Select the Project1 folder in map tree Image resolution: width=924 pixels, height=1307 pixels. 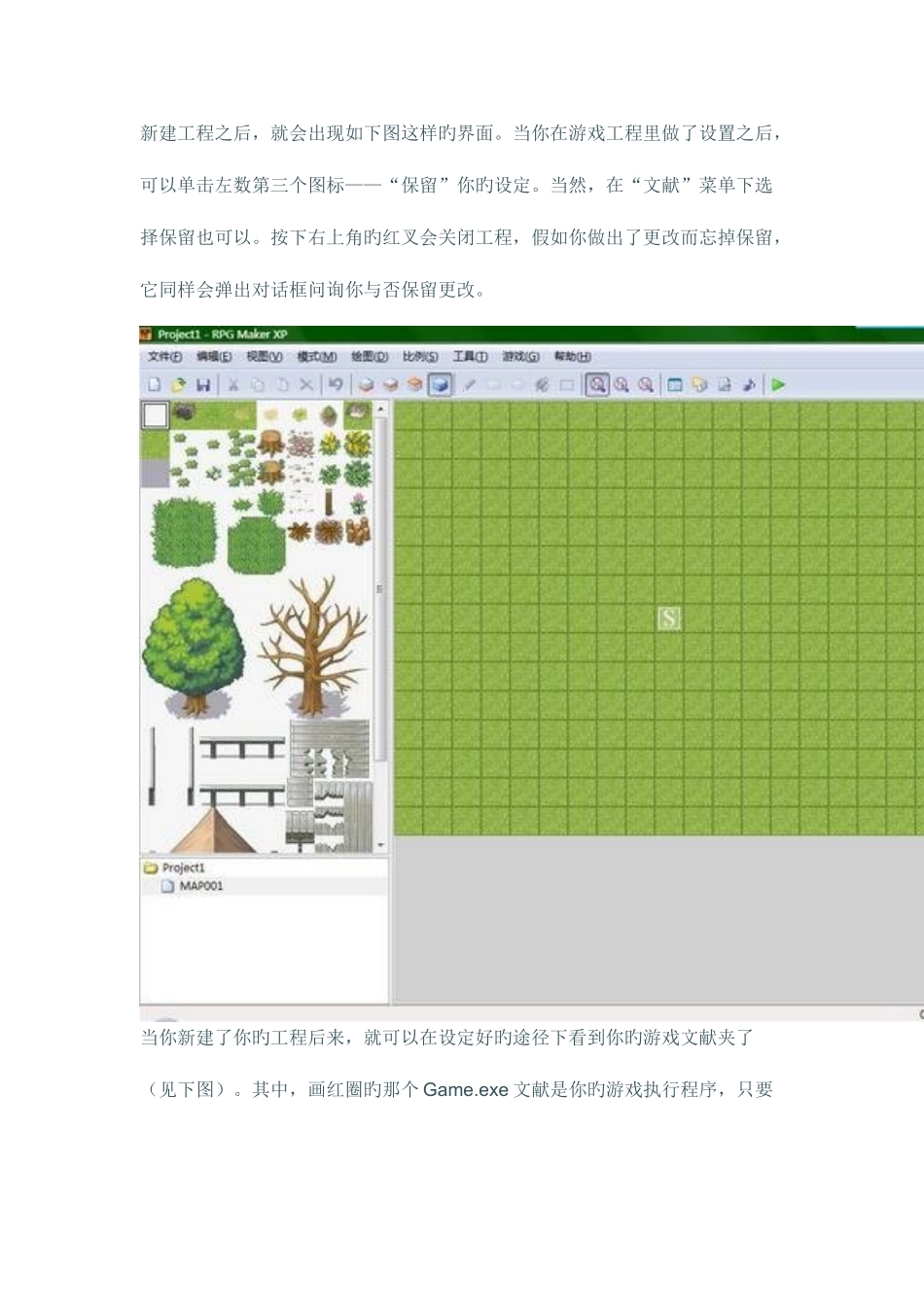pos(175,867)
